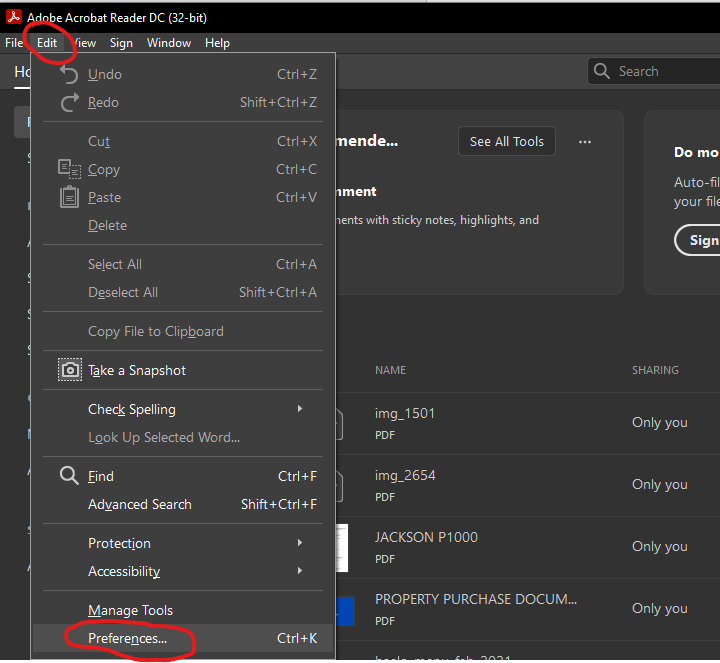Open the img_2654 file
Viewport: 720px width, 663px height.
tap(405, 475)
